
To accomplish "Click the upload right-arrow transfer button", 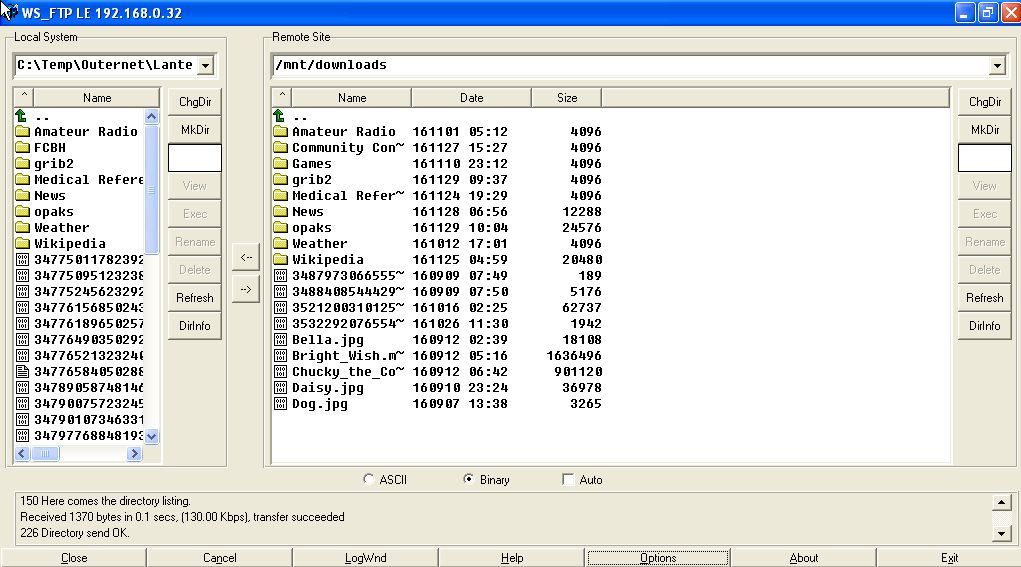I will (x=245, y=289).
